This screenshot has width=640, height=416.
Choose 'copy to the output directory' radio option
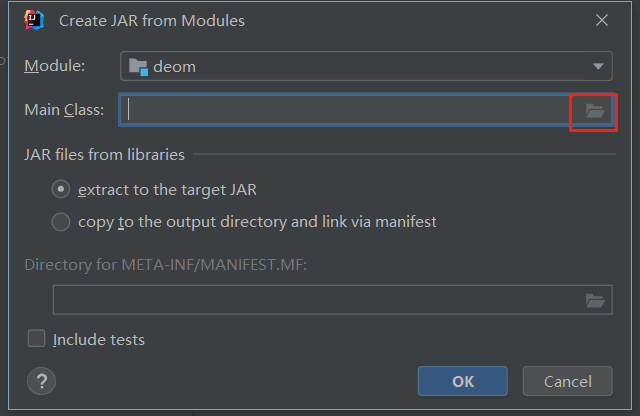coord(62,221)
